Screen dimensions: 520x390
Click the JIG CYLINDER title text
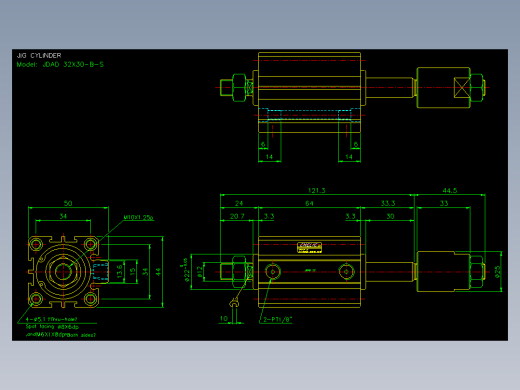[x=39, y=55]
